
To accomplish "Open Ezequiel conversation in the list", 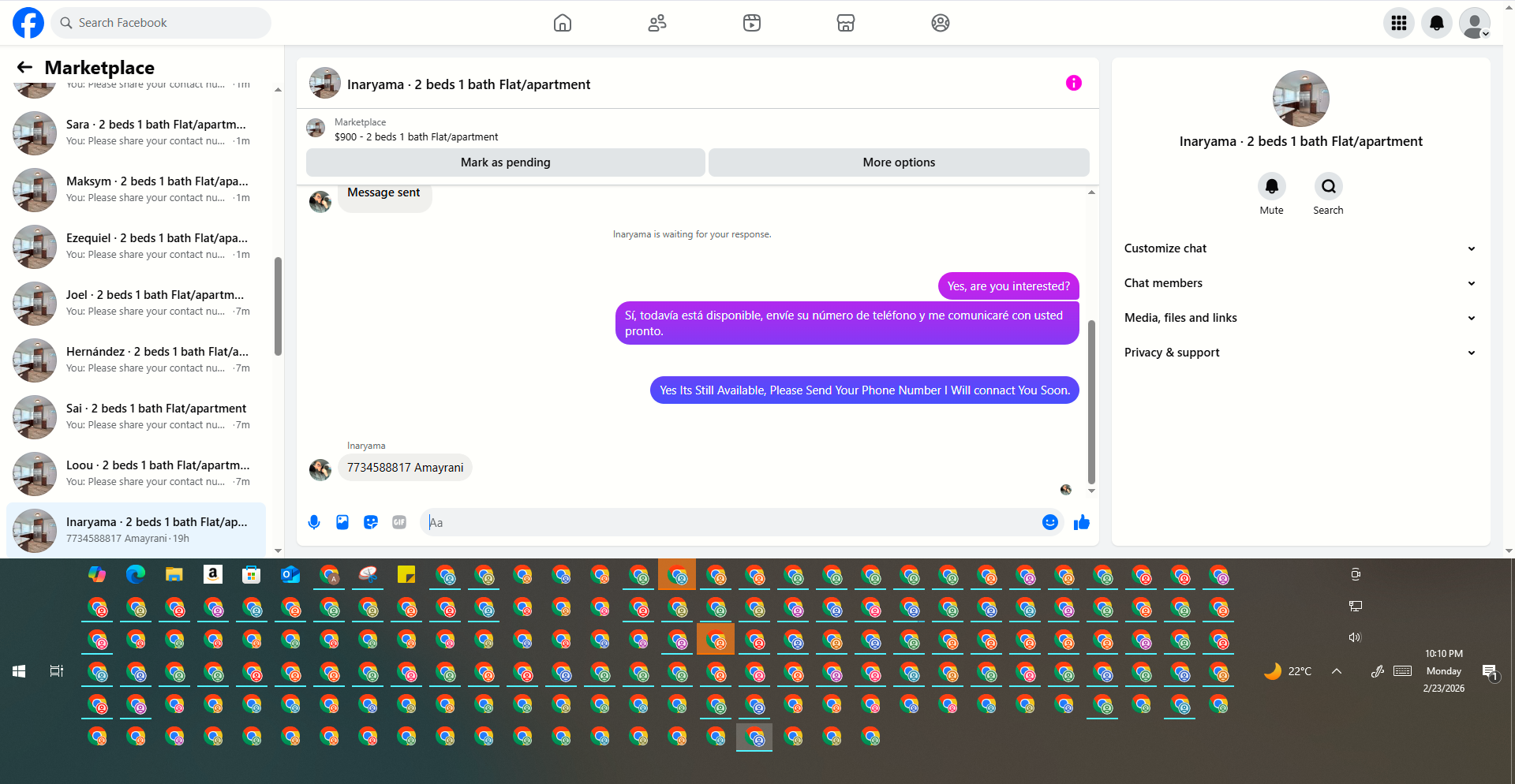I will 136,246.
